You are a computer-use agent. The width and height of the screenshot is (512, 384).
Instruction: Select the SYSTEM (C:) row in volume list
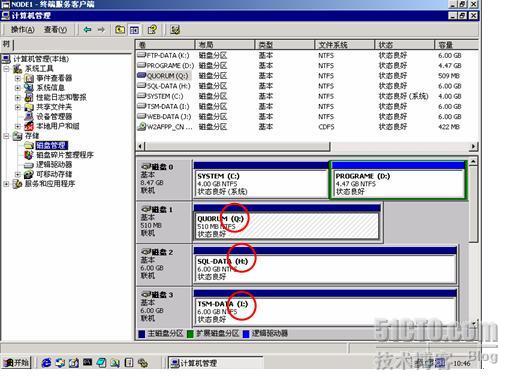pyautogui.click(x=307, y=96)
